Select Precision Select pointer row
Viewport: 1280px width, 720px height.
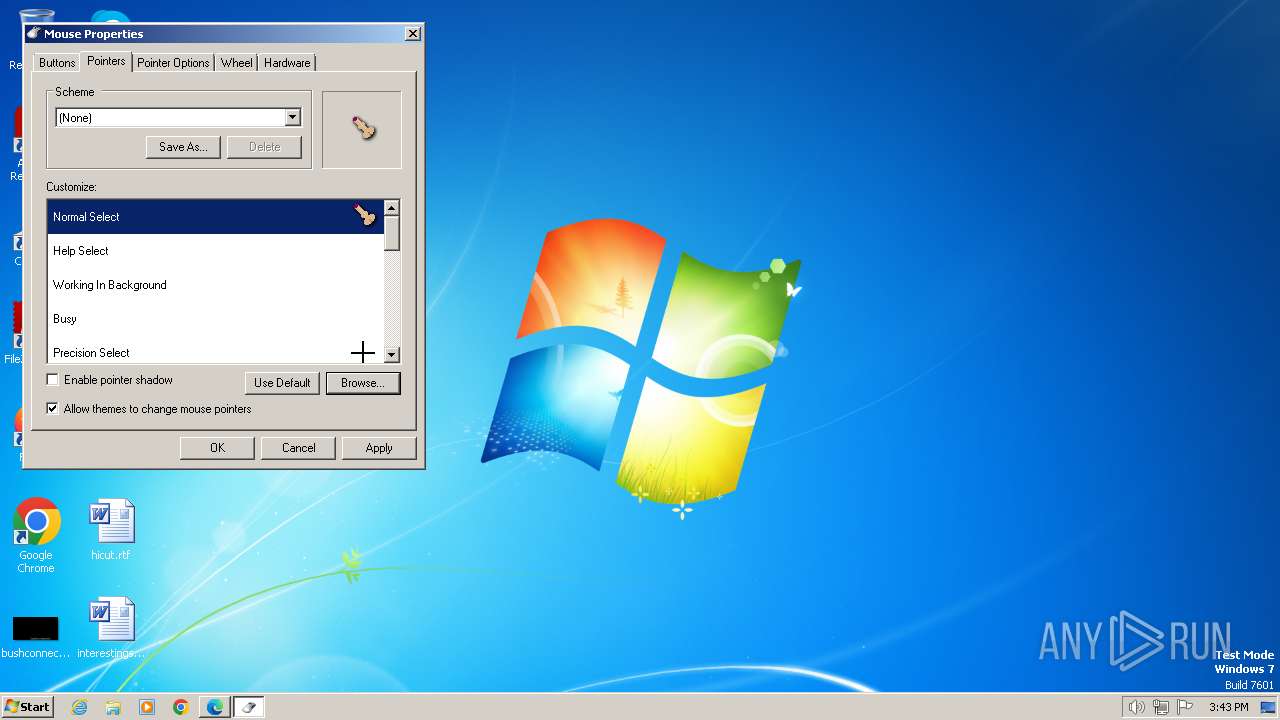pos(216,350)
